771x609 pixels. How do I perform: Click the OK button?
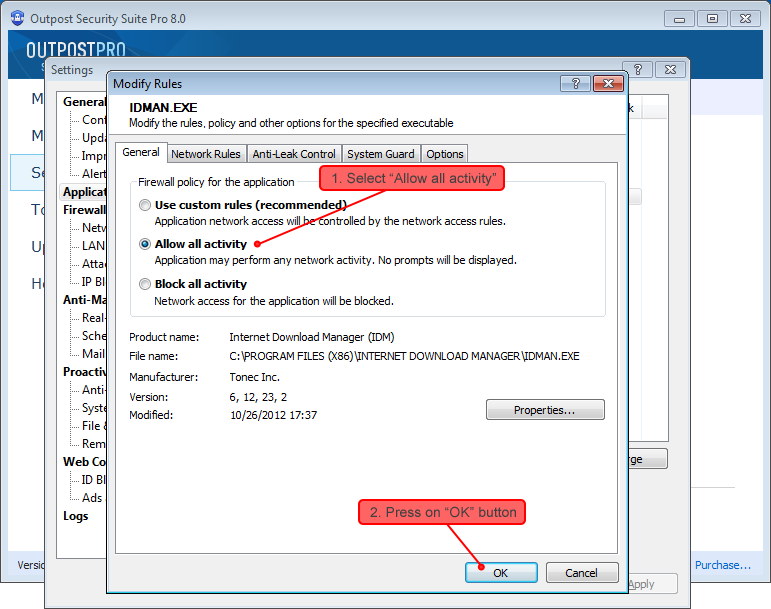pos(501,573)
